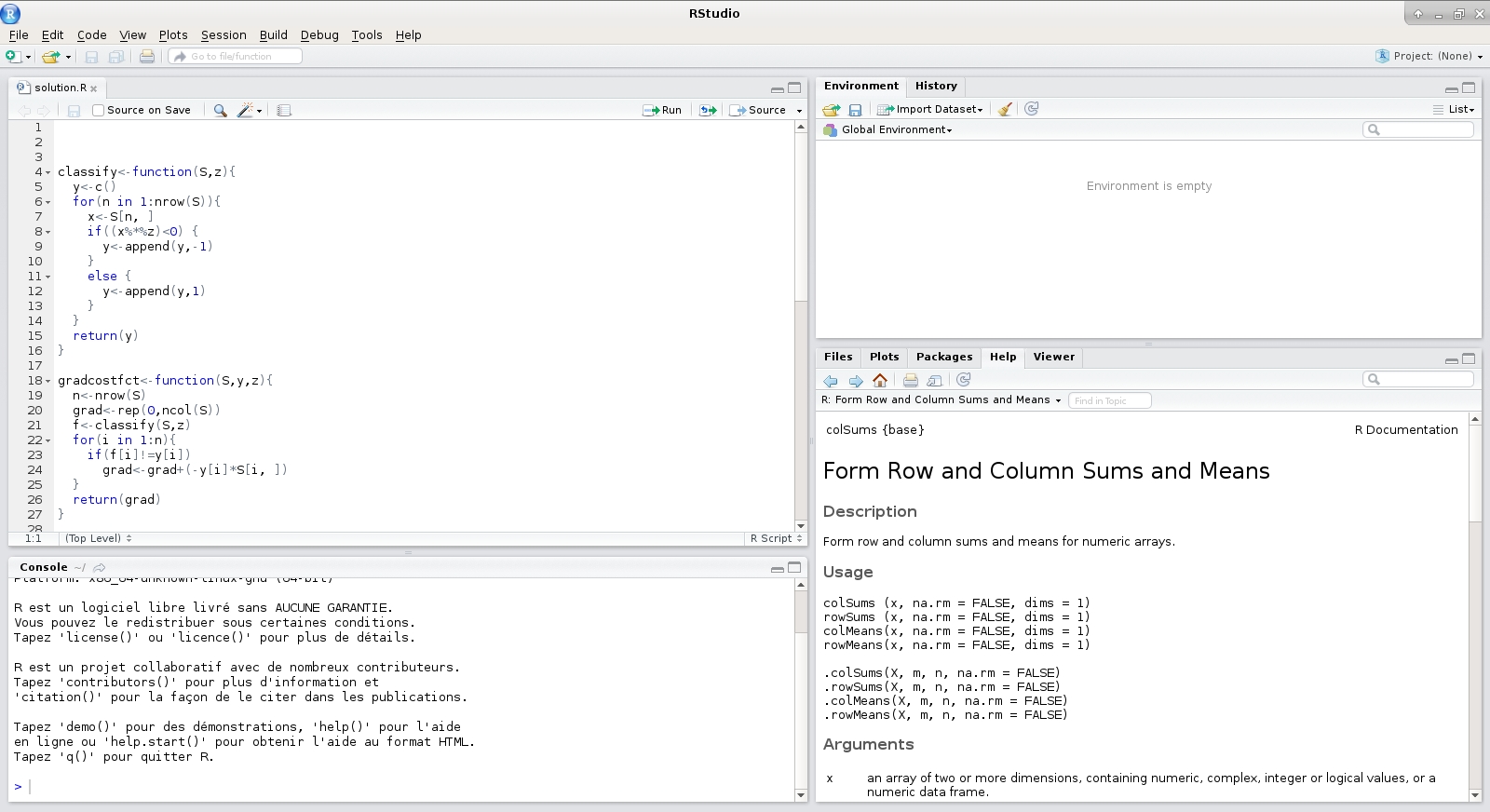Screen dimensions: 1490x812
Task: Expand the New File dropdown arrow
Action: [29, 58]
